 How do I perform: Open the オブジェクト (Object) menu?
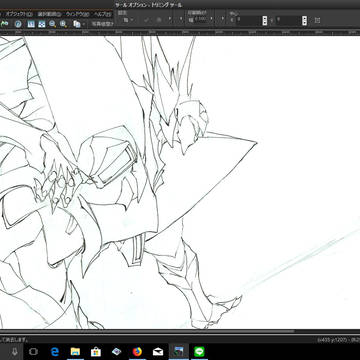[19, 14]
